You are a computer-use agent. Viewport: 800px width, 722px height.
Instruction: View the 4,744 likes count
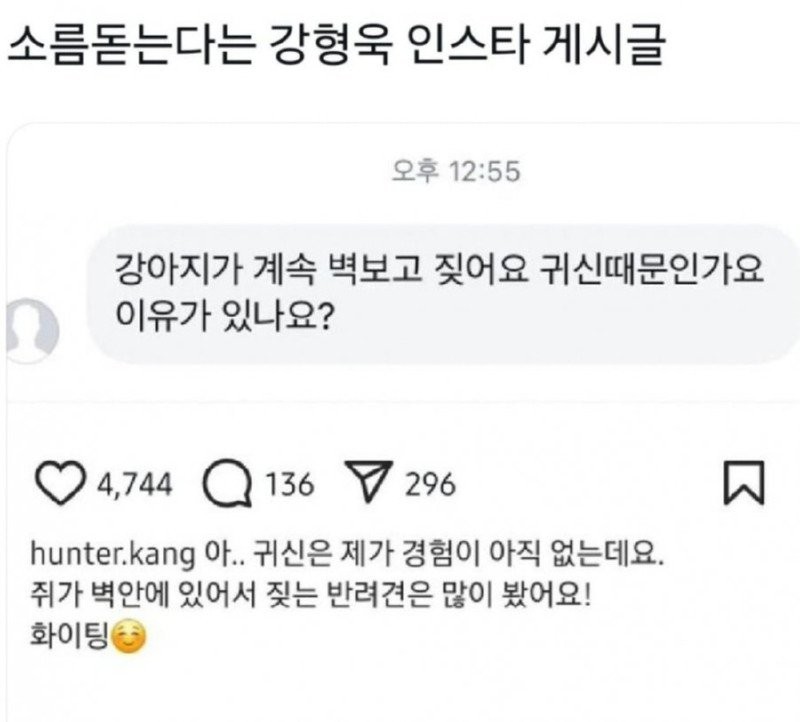[135, 486]
